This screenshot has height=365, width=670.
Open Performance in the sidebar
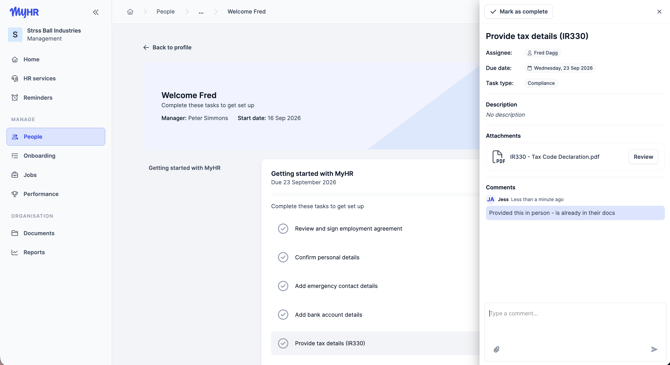pos(56,194)
